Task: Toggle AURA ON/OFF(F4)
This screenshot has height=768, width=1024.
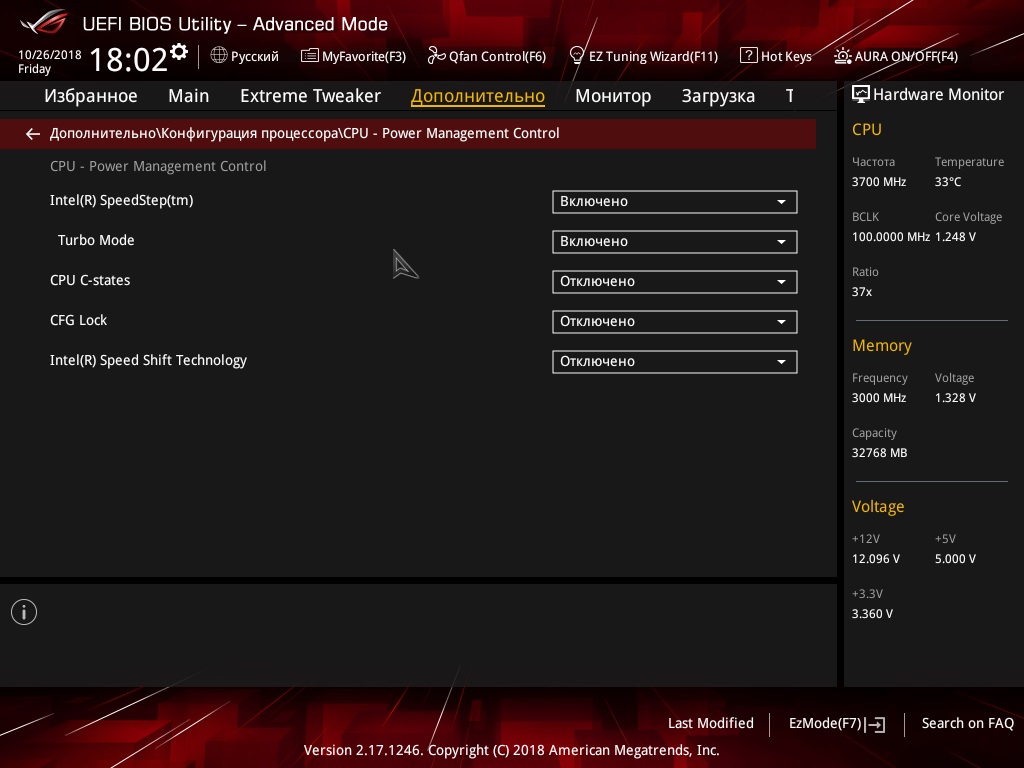Action: [896, 56]
